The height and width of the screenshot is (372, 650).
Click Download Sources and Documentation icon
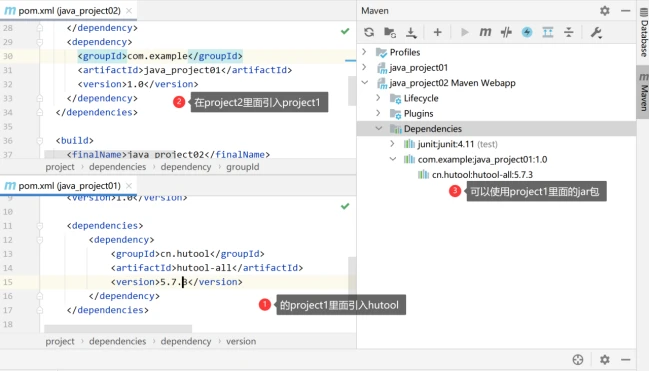[411, 32]
